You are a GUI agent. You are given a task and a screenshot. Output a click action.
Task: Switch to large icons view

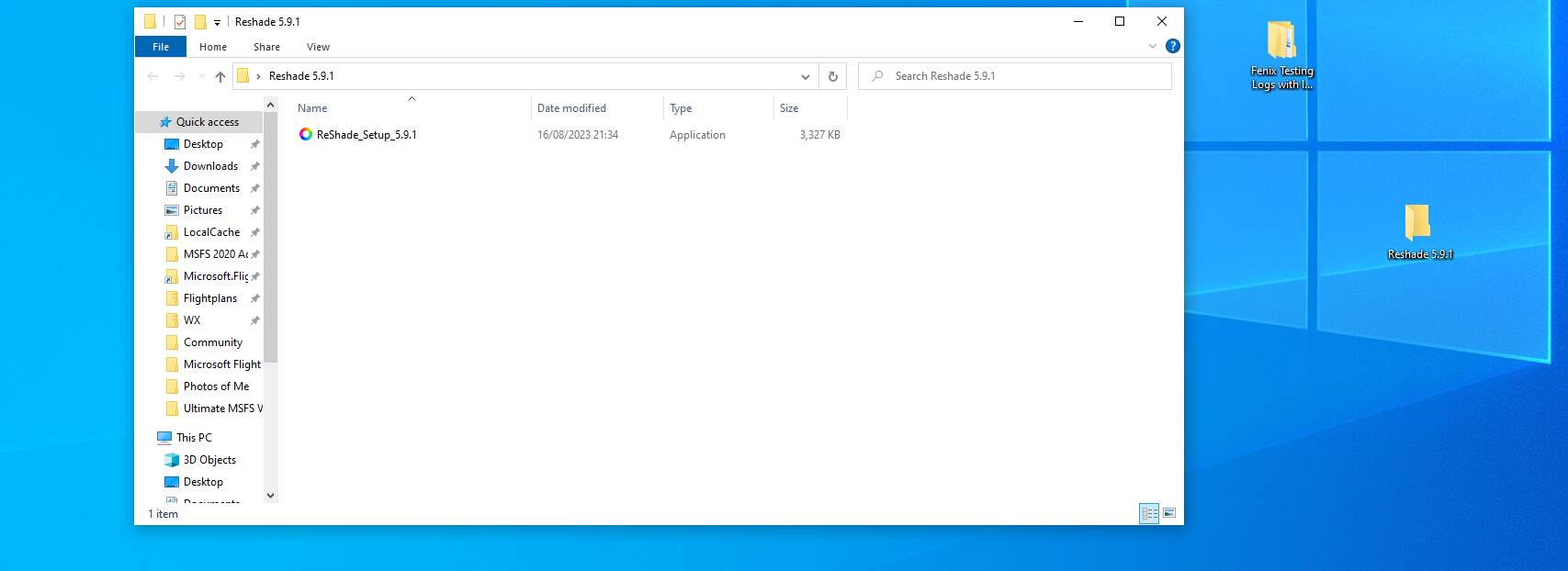[1169, 514]
